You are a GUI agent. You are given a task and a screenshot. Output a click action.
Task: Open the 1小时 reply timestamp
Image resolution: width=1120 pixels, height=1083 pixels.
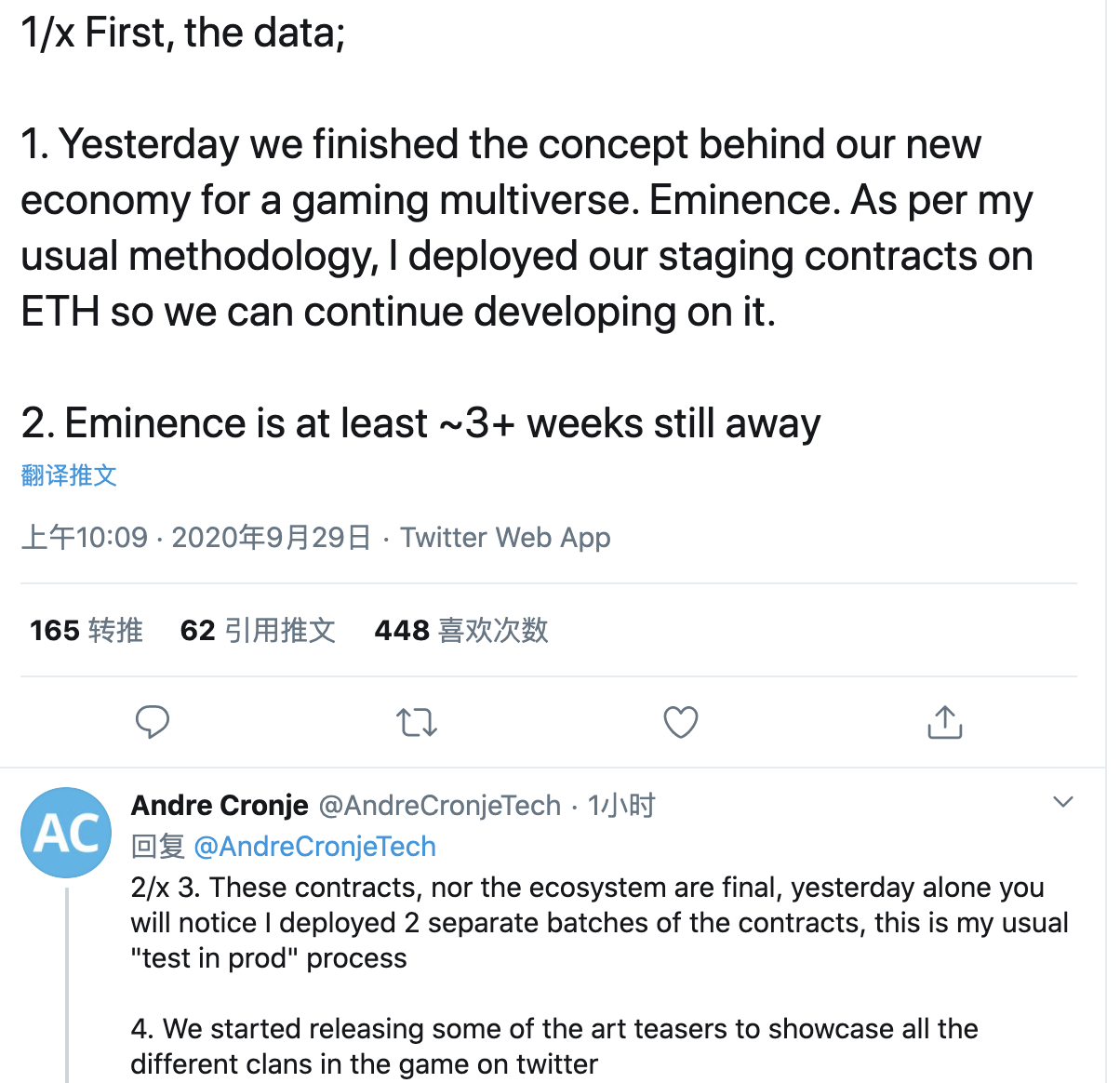[621, 805]
